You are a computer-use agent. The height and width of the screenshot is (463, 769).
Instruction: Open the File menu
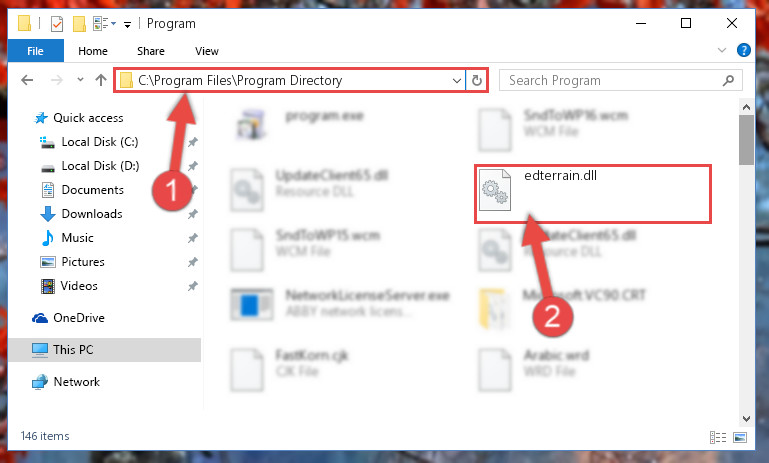pos(35,51)
